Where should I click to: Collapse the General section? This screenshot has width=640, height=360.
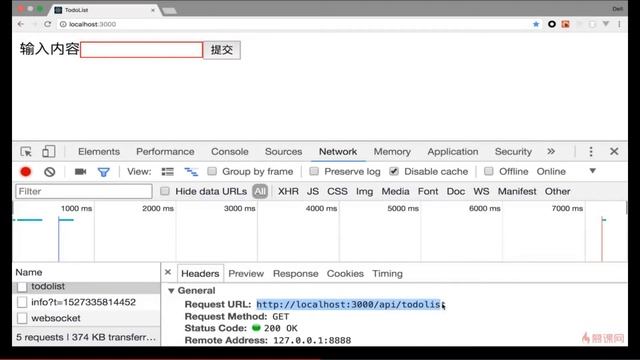point(171,291)
